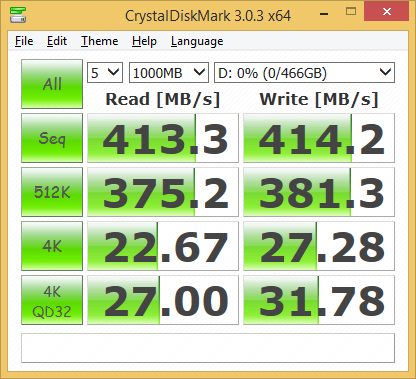Click the Seq read result 413.3
This screenshot has height=379, width=416.
163,138
